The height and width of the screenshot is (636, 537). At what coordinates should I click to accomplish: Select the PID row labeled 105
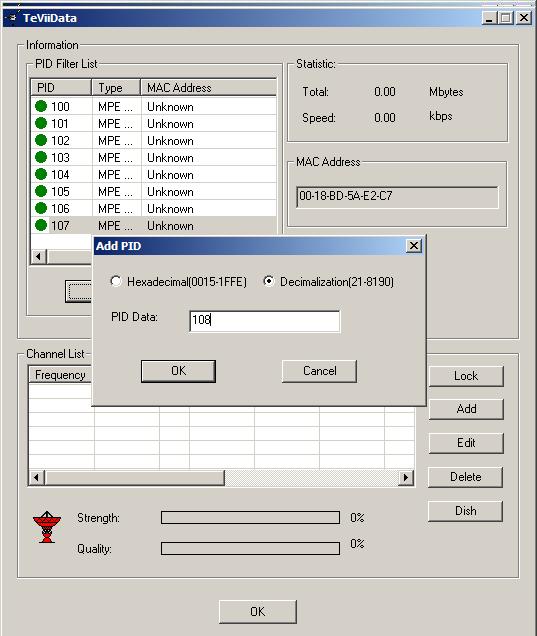[154, 191]
